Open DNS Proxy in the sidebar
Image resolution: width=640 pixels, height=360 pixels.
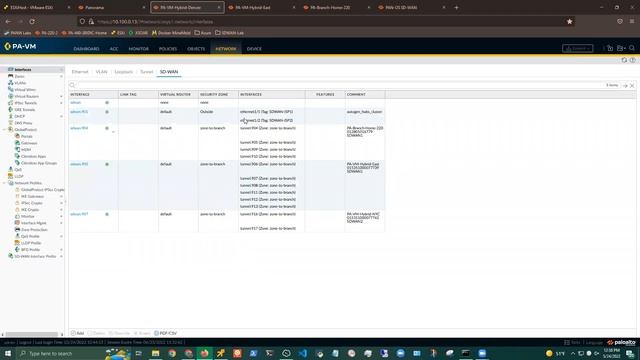[x=23, y=123]
